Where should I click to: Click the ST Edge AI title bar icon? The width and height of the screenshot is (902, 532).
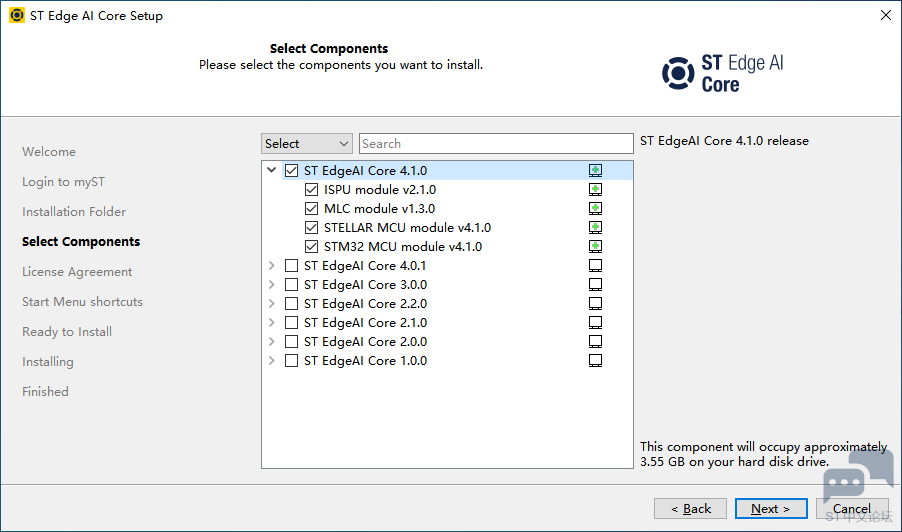coord(17,15)
